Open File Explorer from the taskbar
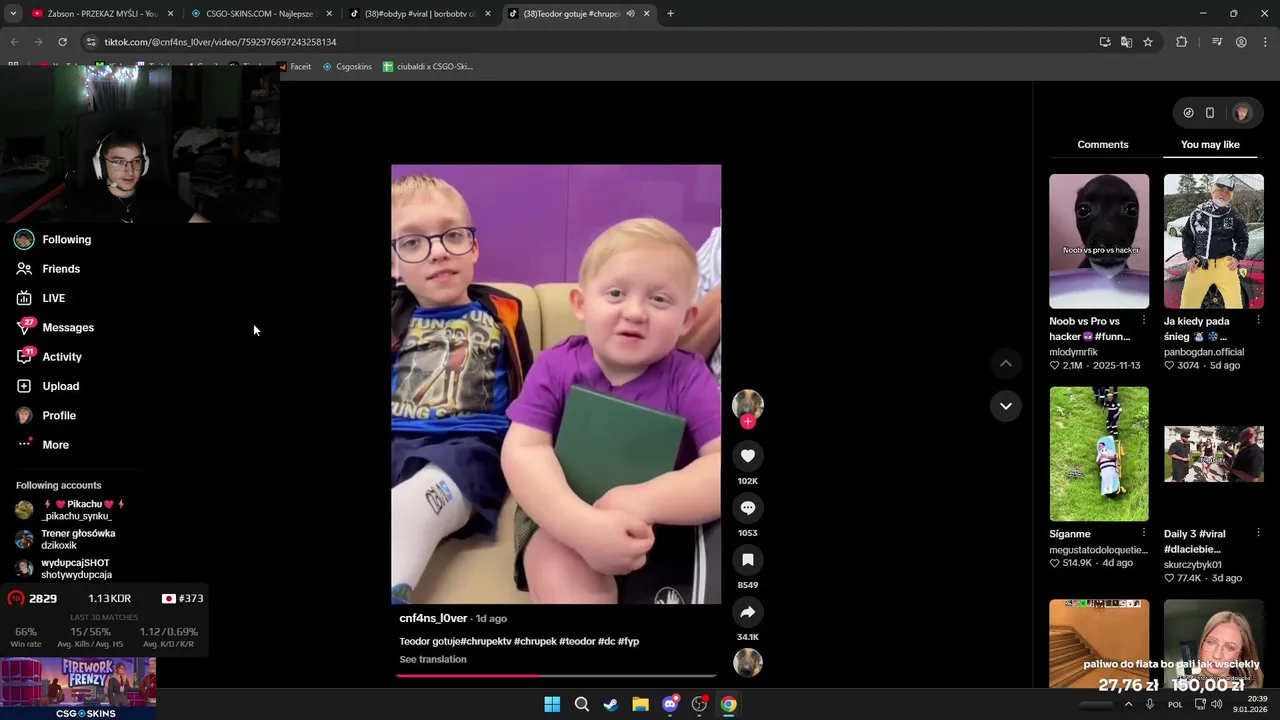1280x720 pixels. pyautogui.click(x=640, y=704)
